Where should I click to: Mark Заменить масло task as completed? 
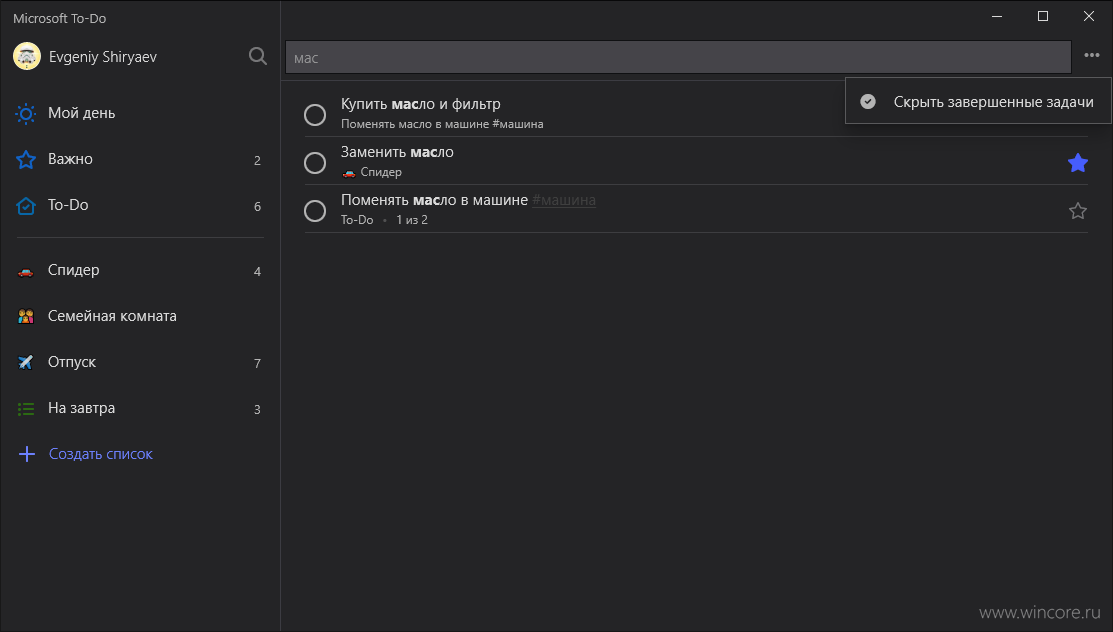coord(314,163)
